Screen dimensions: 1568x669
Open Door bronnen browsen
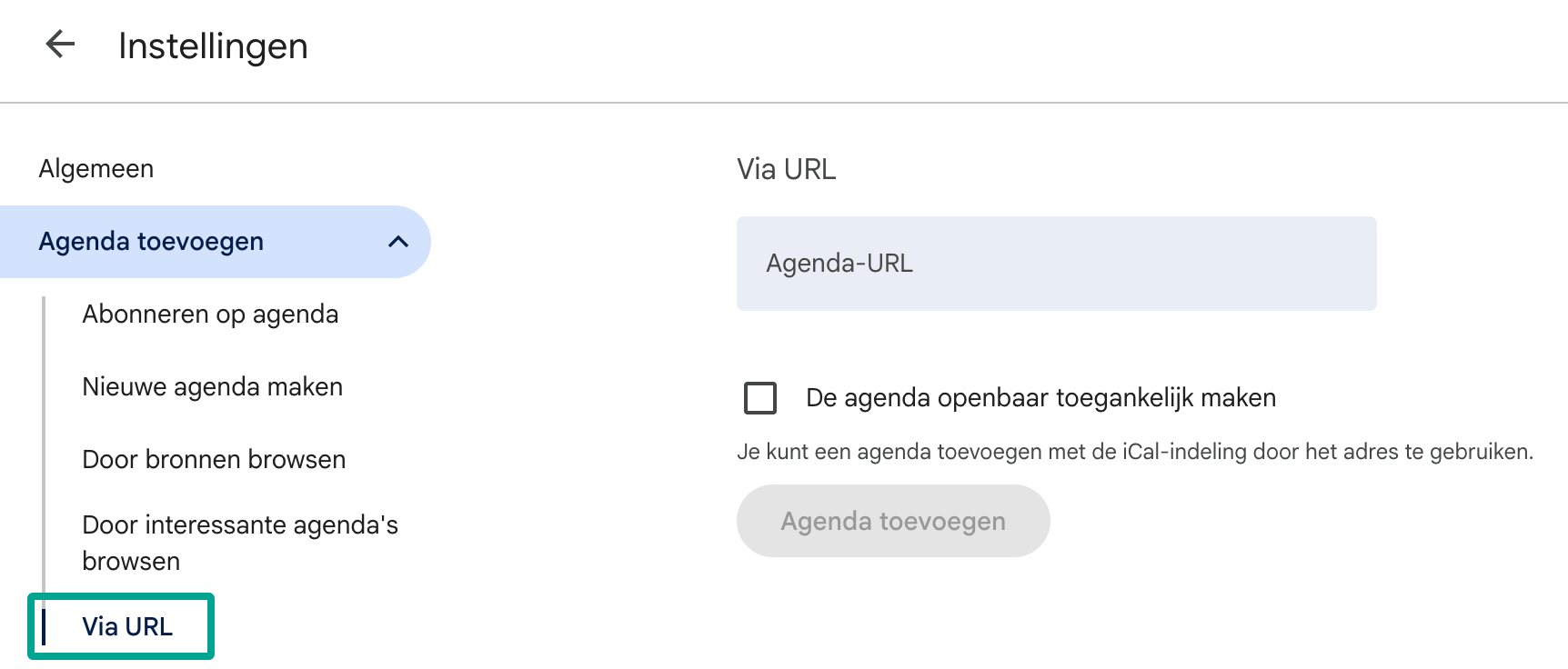coord(214,460)
